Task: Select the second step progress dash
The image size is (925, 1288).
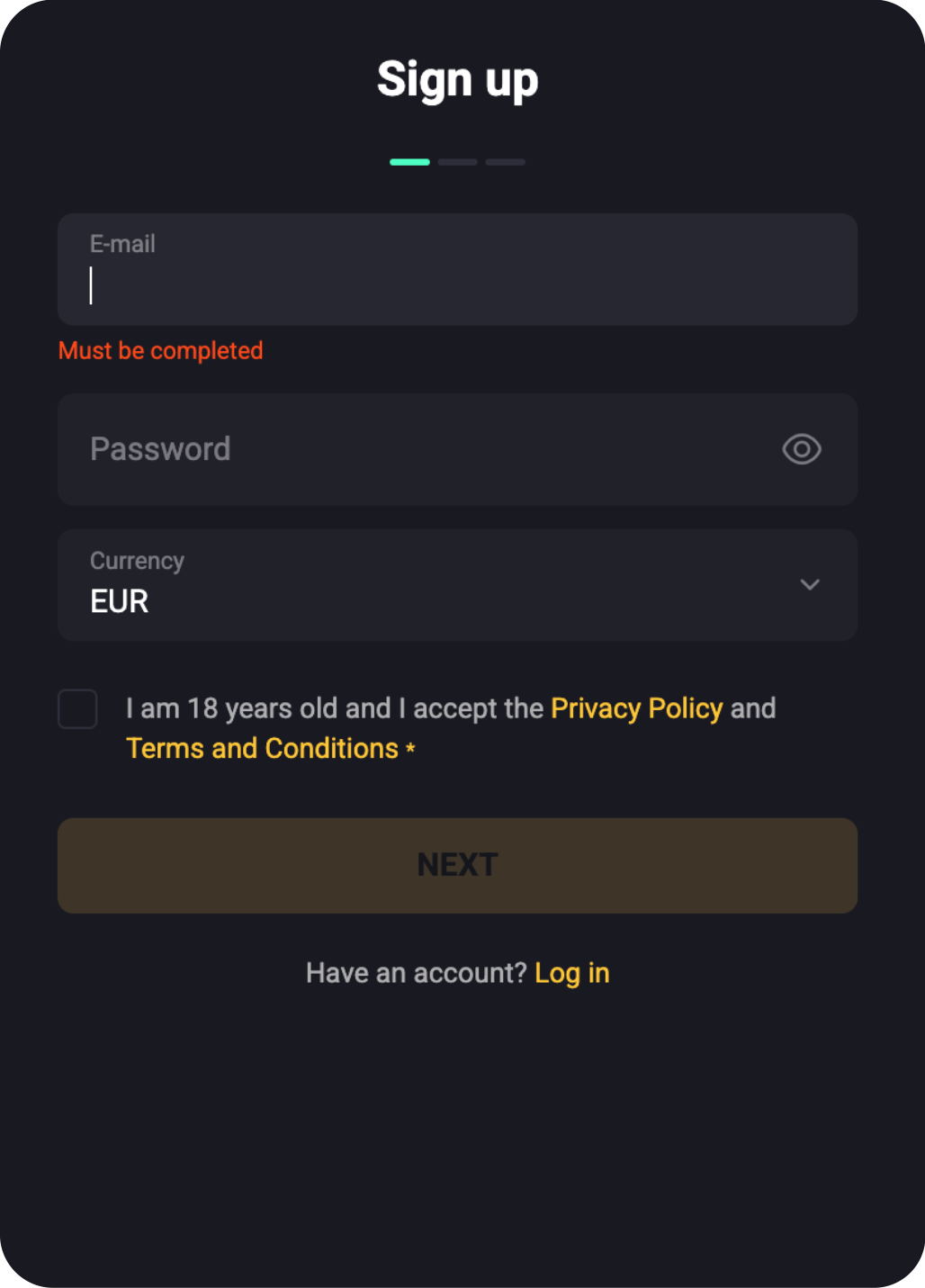Action: 458,162
